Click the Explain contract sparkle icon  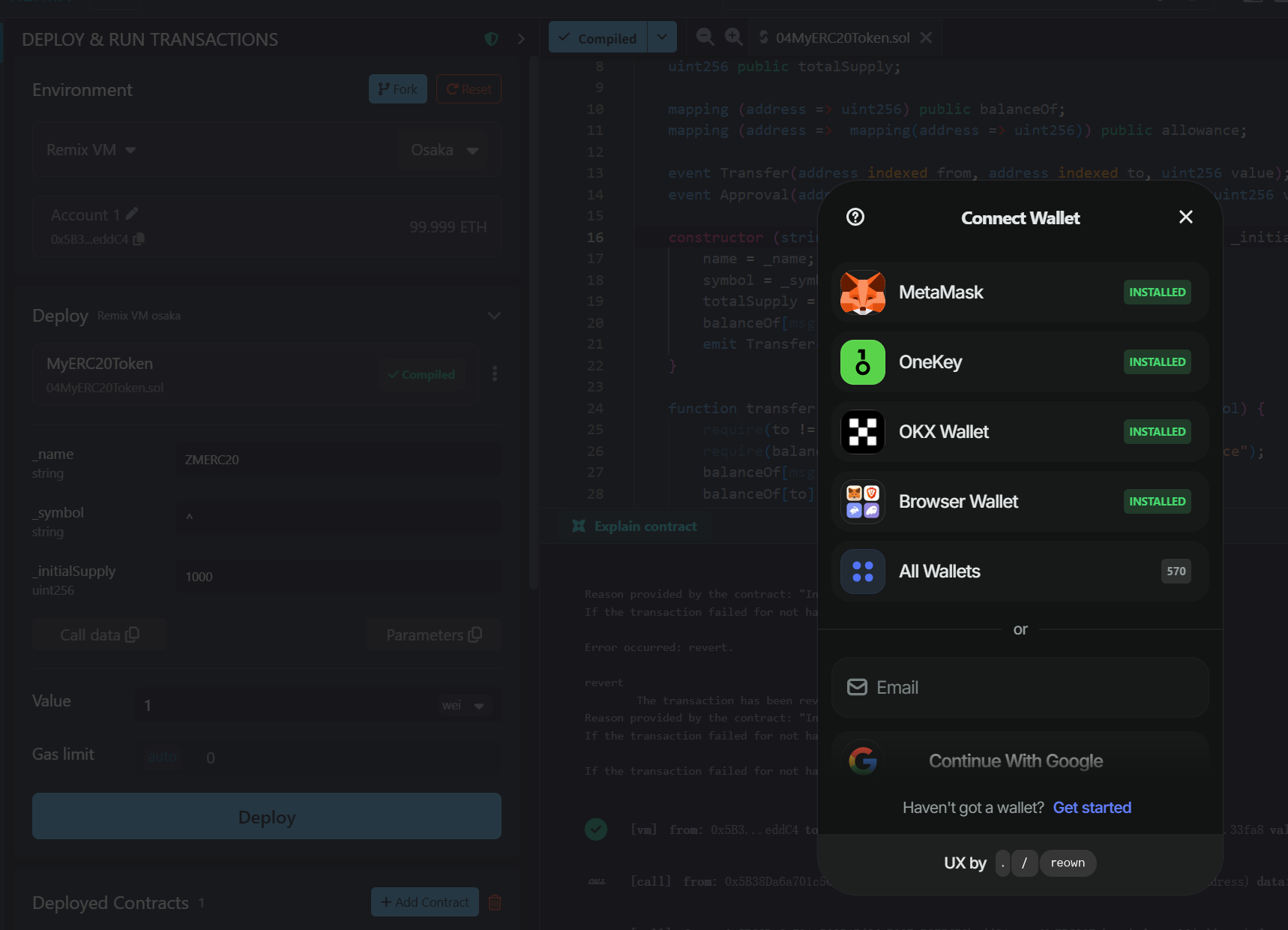click(579, 526)
